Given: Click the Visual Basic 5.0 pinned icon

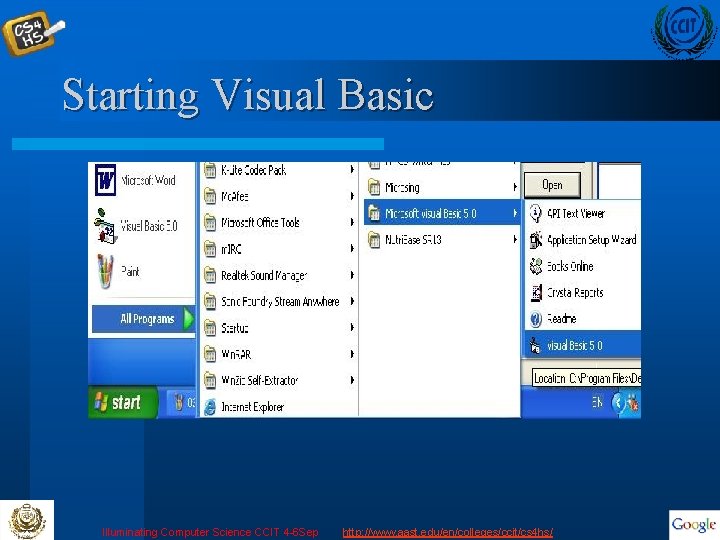Looking at the screenshot, I should 105,225.
